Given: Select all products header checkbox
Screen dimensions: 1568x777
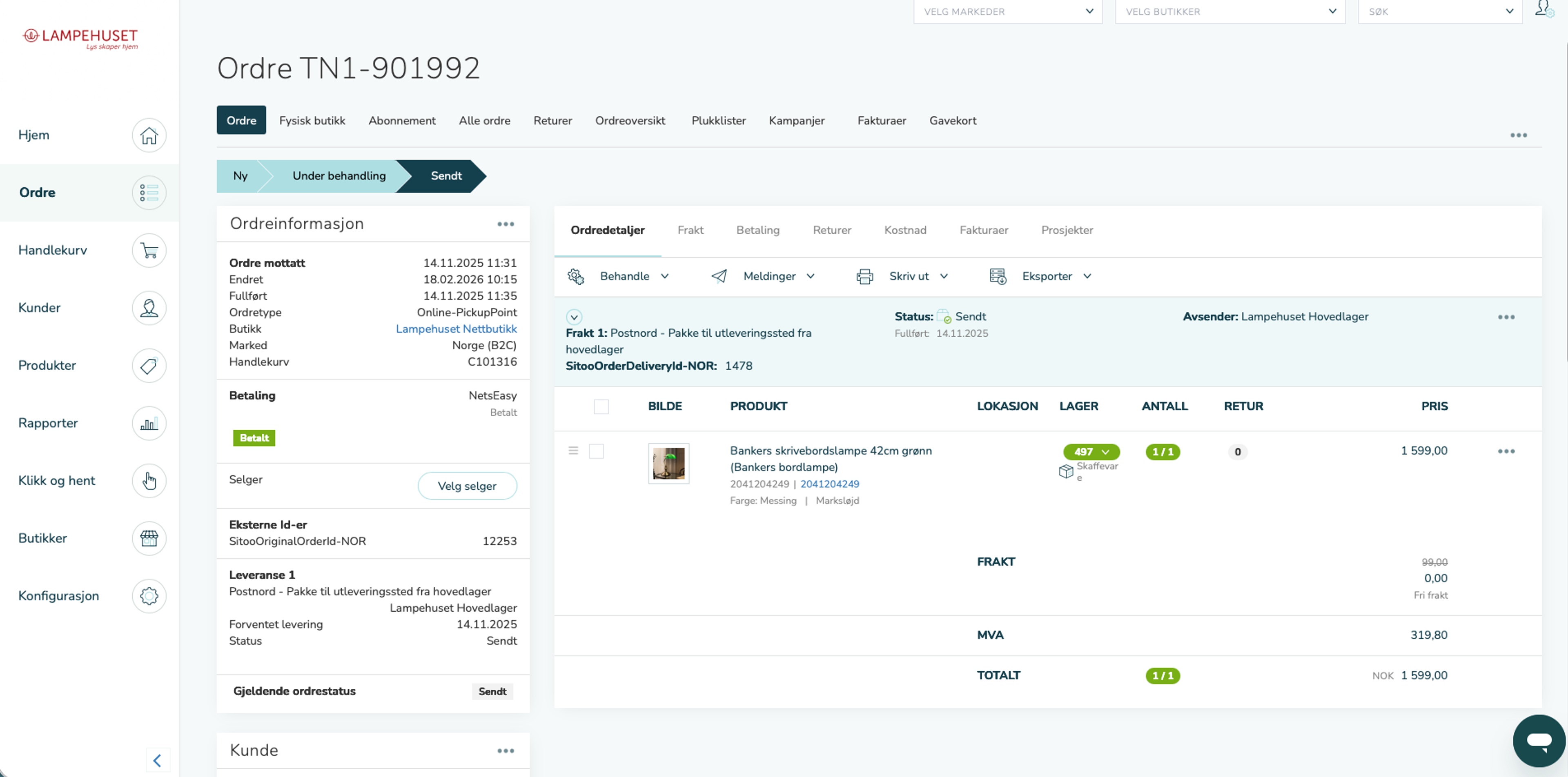Looking at the screenshot, I should click(601, 406).
